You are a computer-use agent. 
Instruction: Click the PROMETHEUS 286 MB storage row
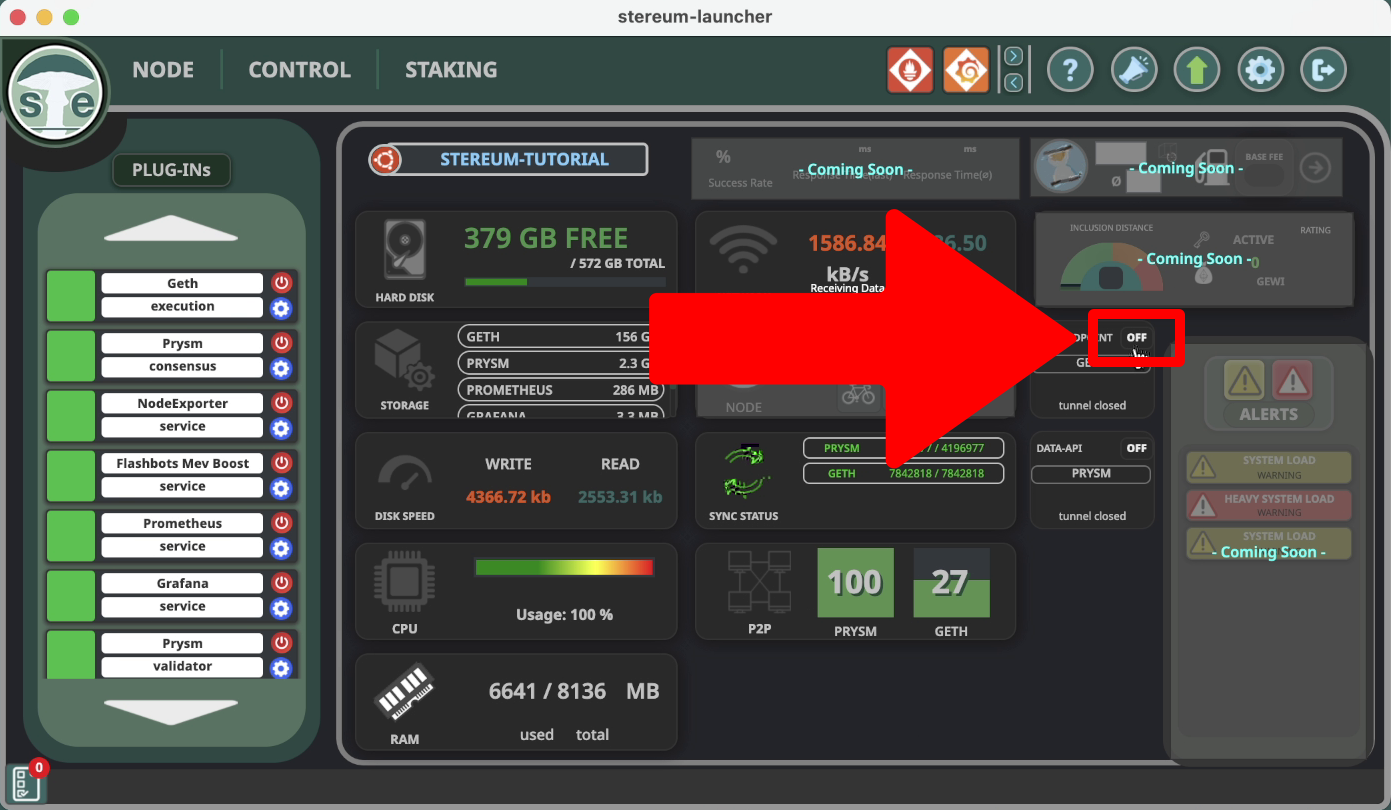(563, 391)
